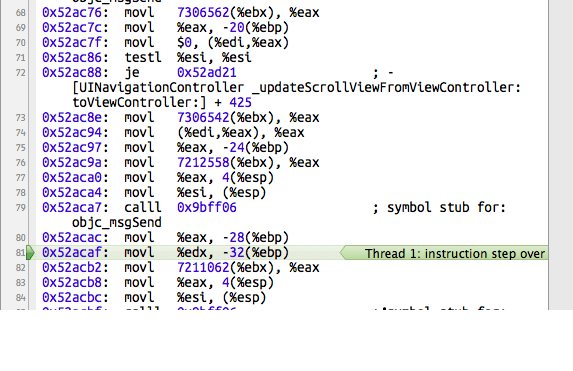Click line number 72 in gutter
Image resolution: width=573 pixels, height=371 pixels.
20,73
